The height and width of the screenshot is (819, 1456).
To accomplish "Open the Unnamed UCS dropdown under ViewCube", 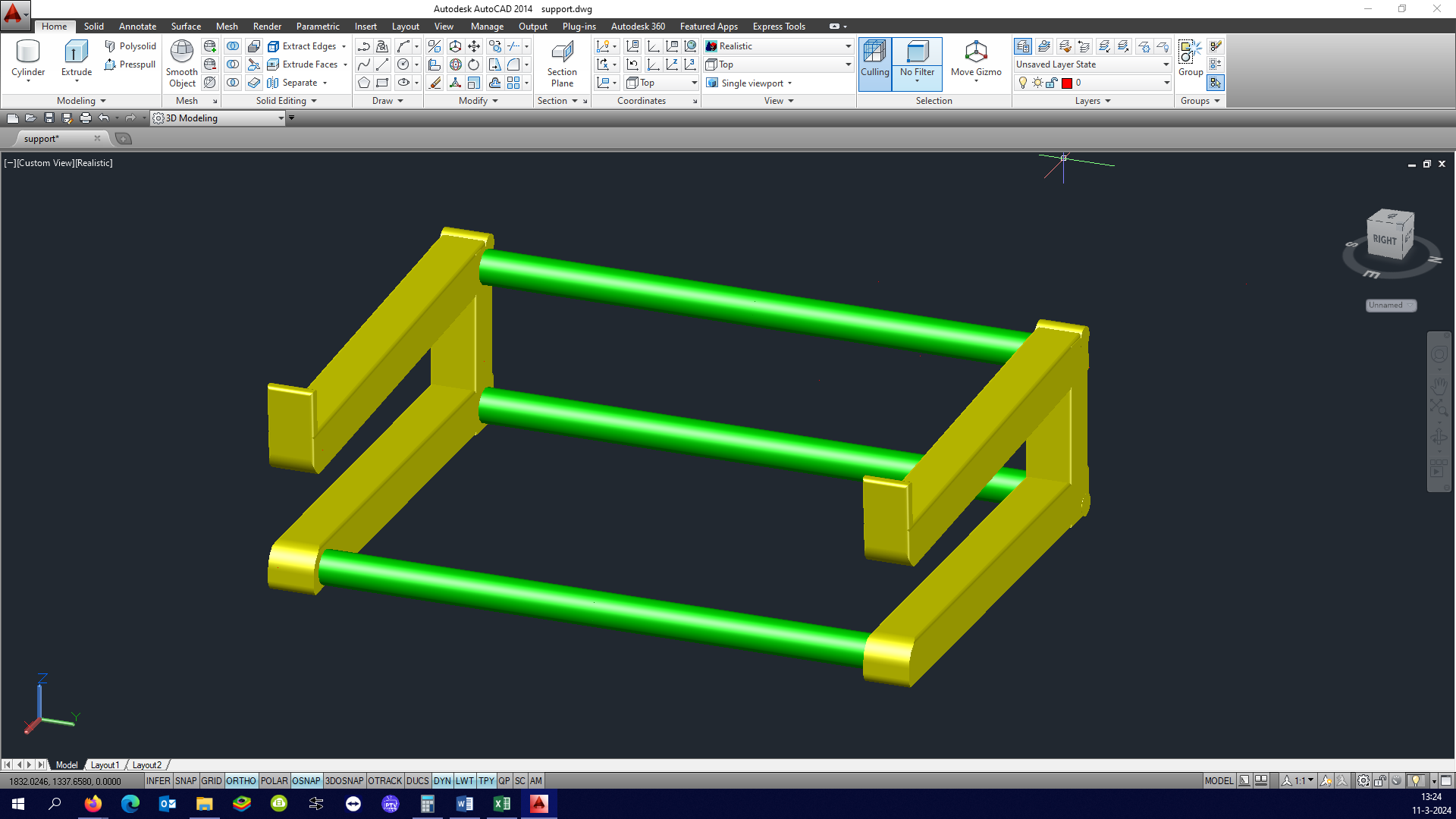I will pos(1391,306).
